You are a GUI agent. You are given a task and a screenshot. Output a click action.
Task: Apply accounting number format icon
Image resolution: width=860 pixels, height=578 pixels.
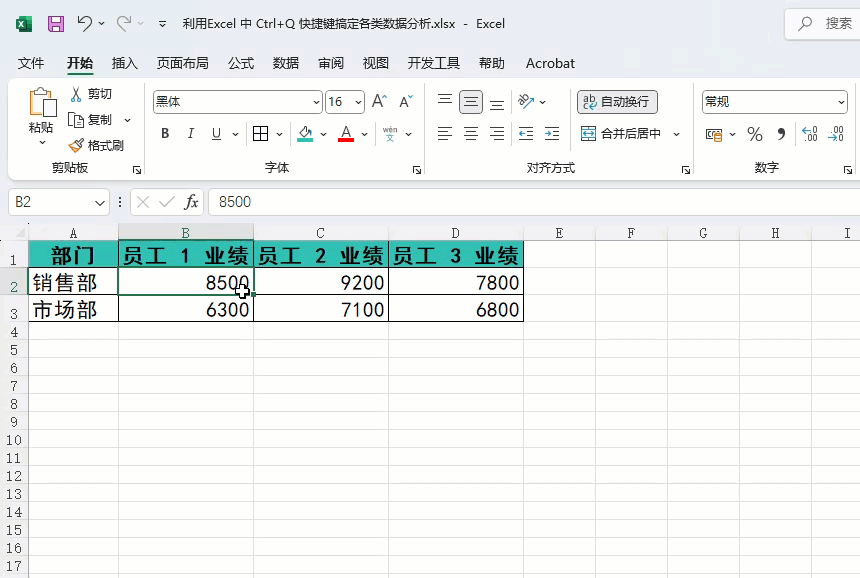click(714, 134)
